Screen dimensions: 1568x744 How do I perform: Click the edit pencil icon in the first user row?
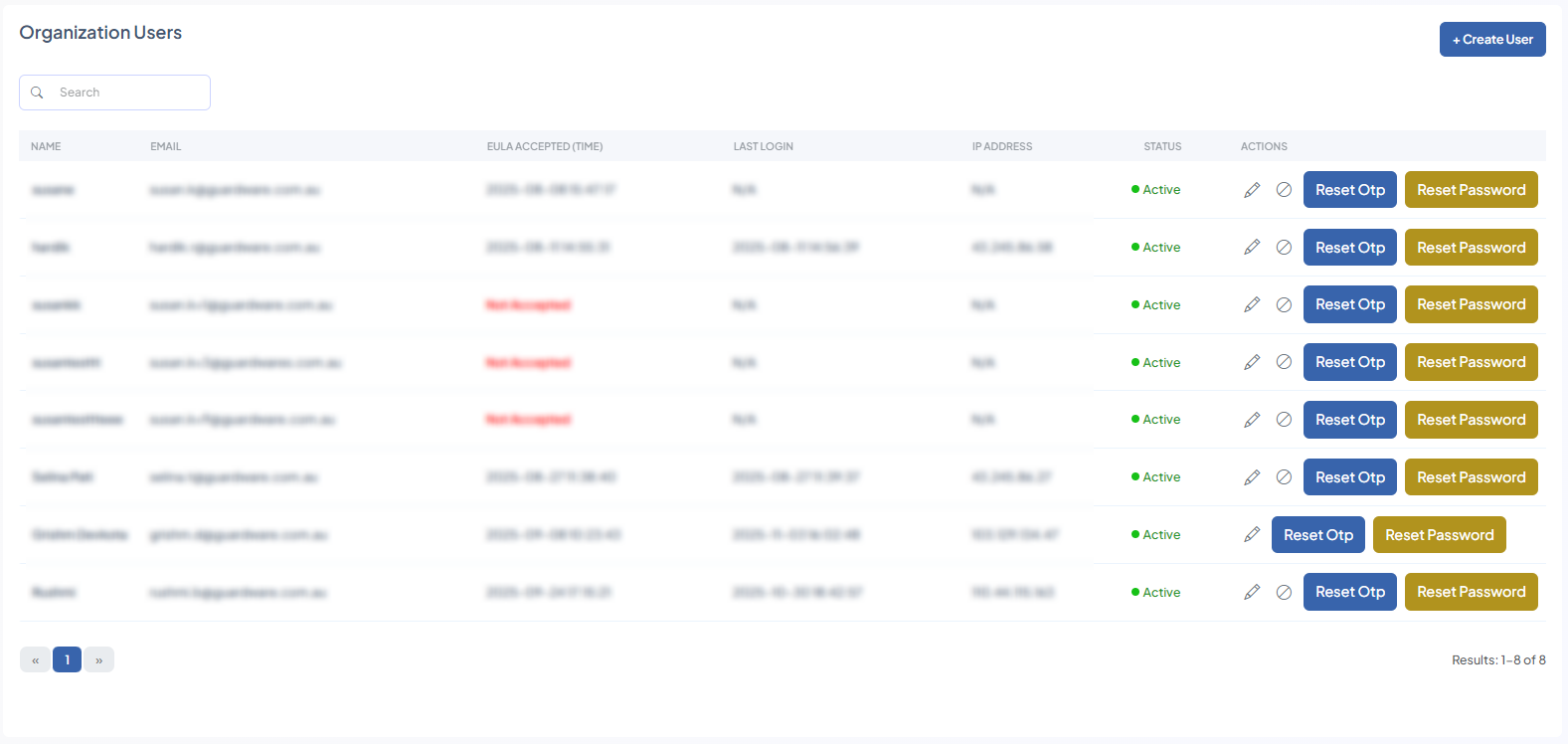[x=1252, y=190]
